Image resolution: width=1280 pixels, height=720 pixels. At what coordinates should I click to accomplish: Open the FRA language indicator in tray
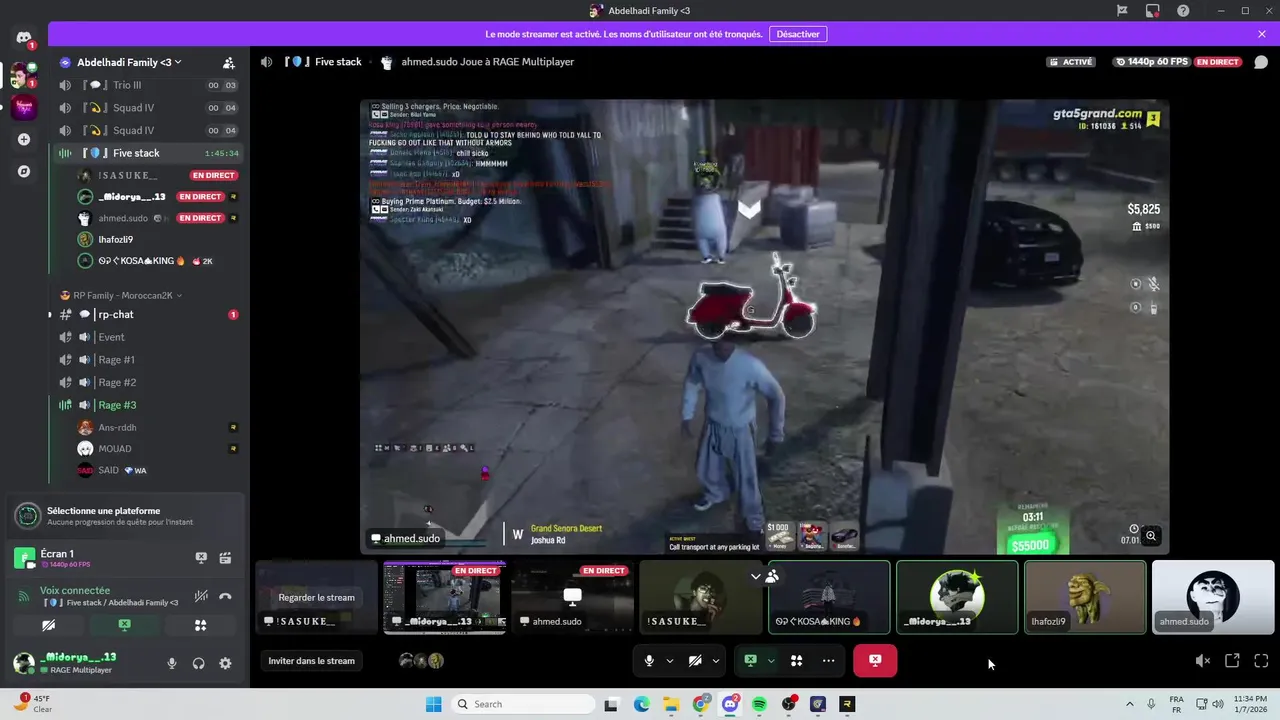(x=1177, y=704)
